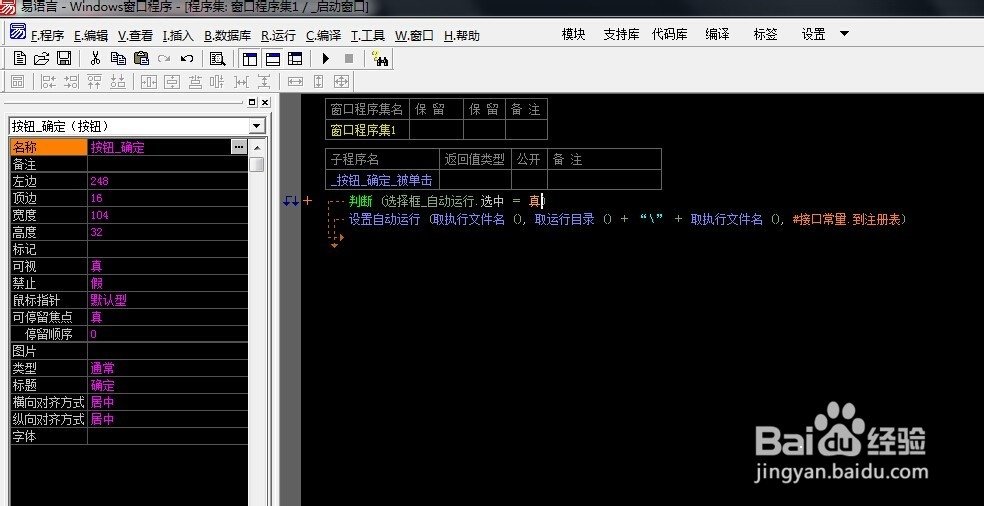Viewport: 984px width, 506px height.
Task: Open the E.编辑 menu
Action: (x=90, y=36)
